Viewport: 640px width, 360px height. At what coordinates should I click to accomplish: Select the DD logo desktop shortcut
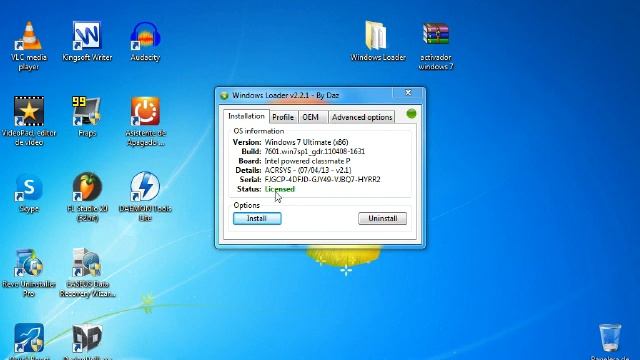click(87, 339)
